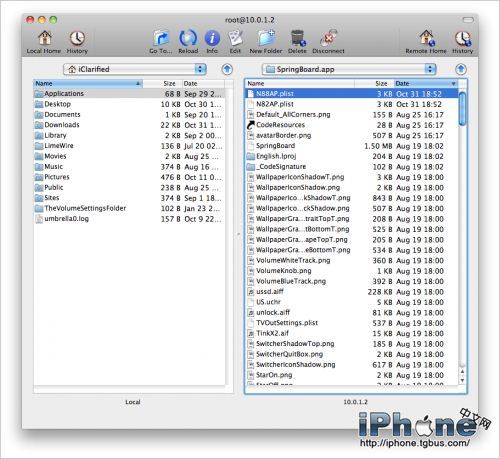
Task: Open the SpringBoard.app remote path dropdown
Action: [349, 69]
